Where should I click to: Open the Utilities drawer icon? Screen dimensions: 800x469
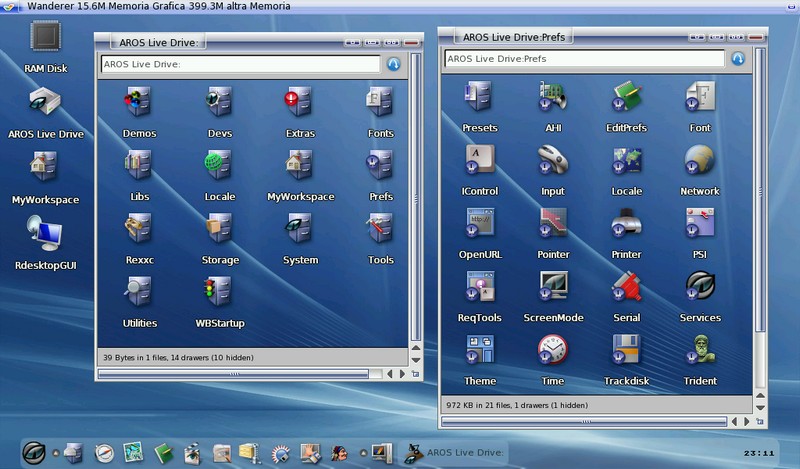pos(139,291)
